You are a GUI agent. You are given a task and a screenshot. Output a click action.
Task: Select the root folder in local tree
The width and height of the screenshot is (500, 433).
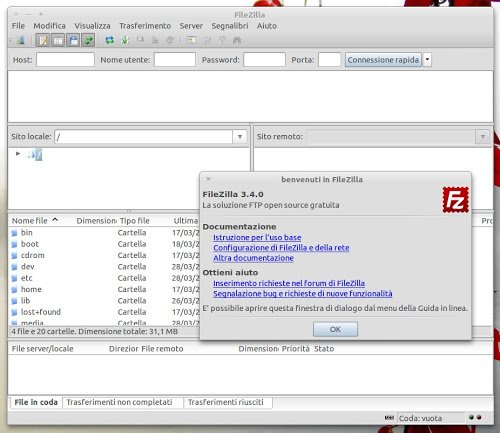(35, 154)
